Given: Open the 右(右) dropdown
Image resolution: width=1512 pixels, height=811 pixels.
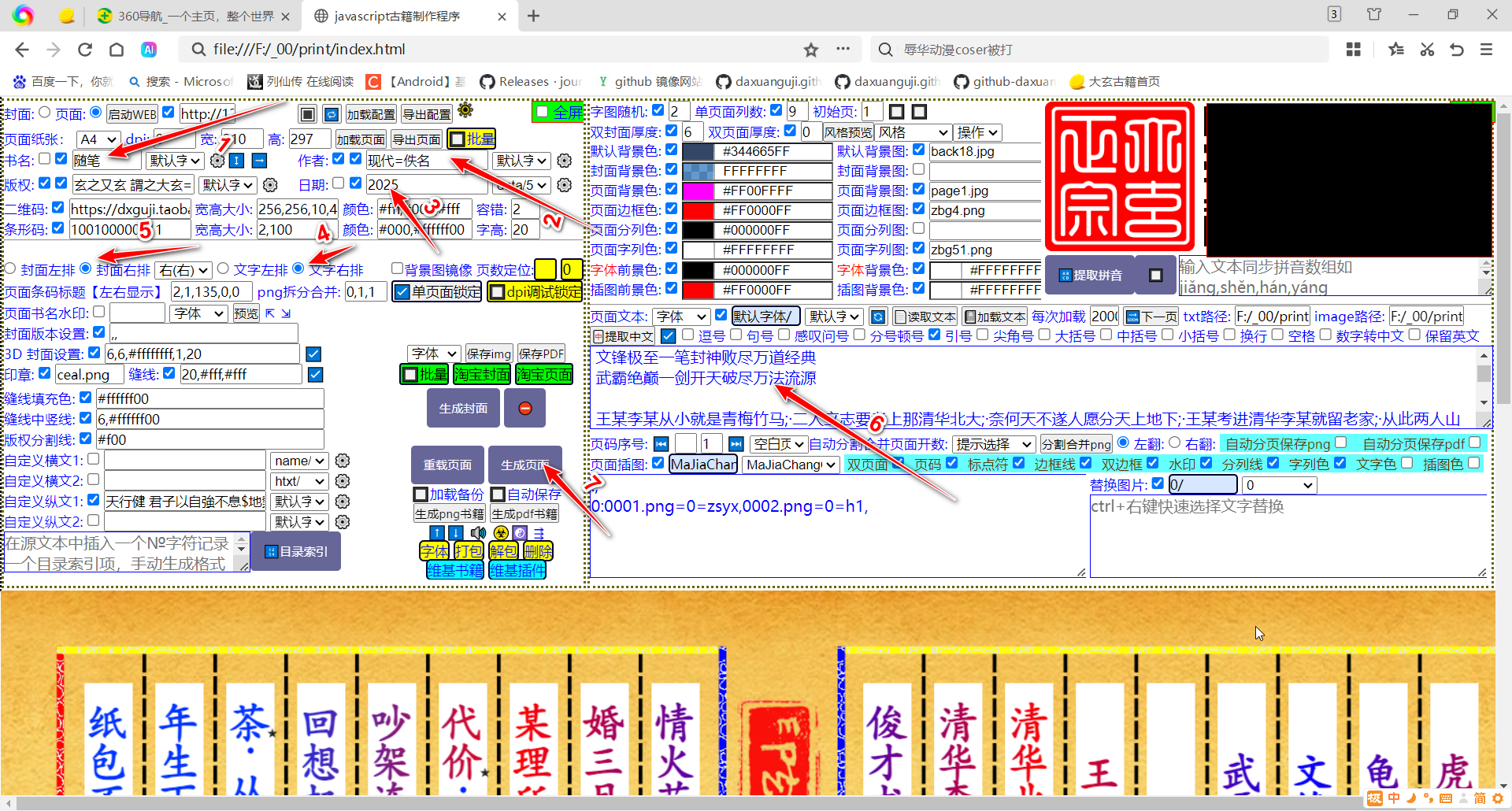Looking at the screenshot, I should coord(183,268).
